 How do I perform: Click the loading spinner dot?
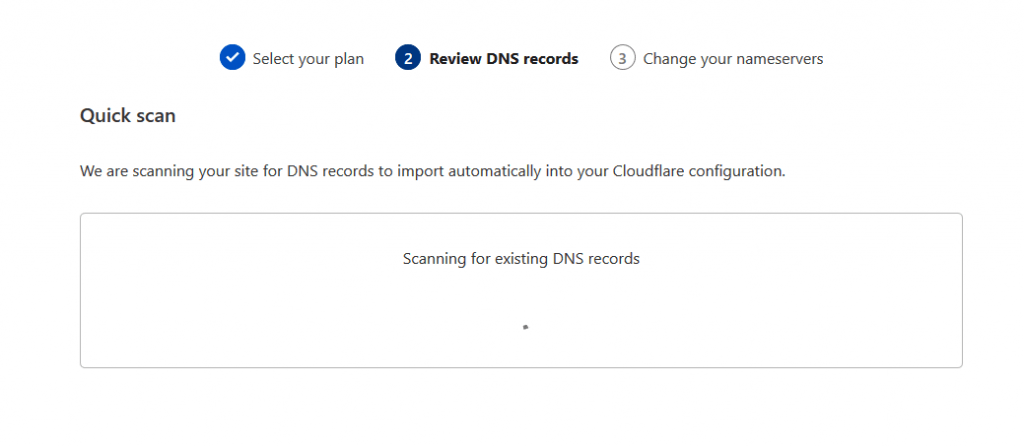[525, 326]
